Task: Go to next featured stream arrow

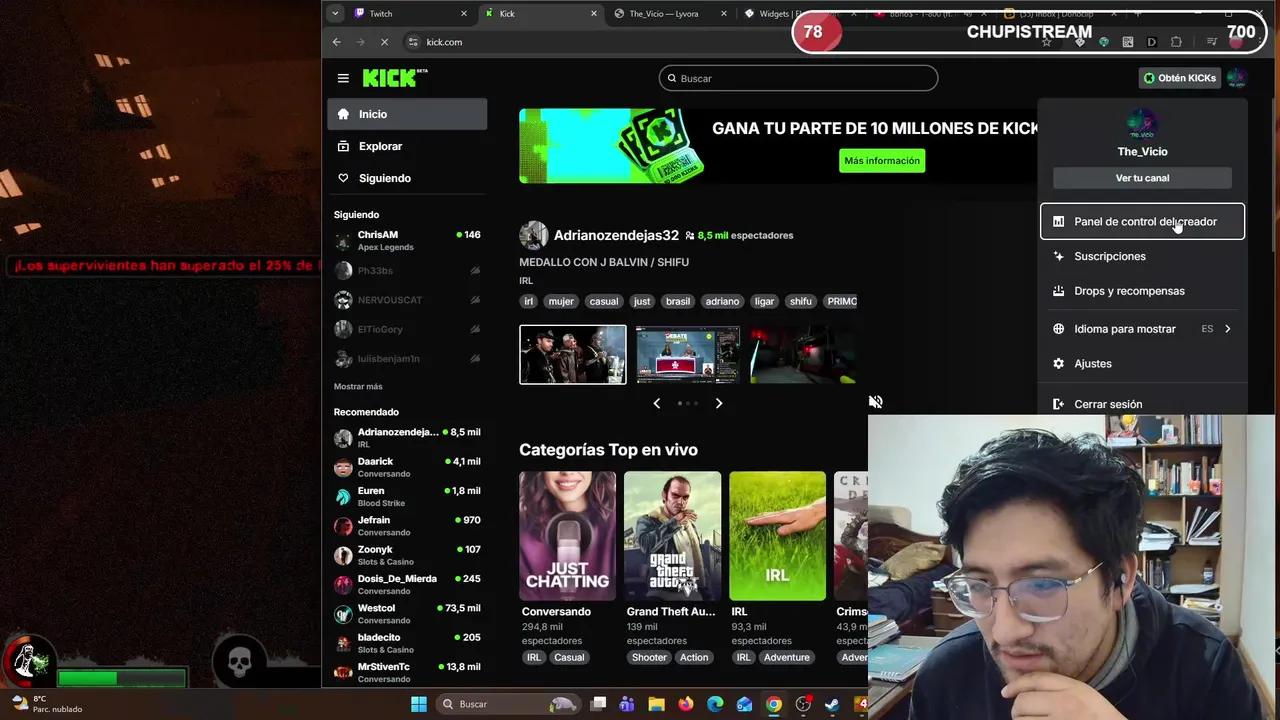Action: point(718,403)
